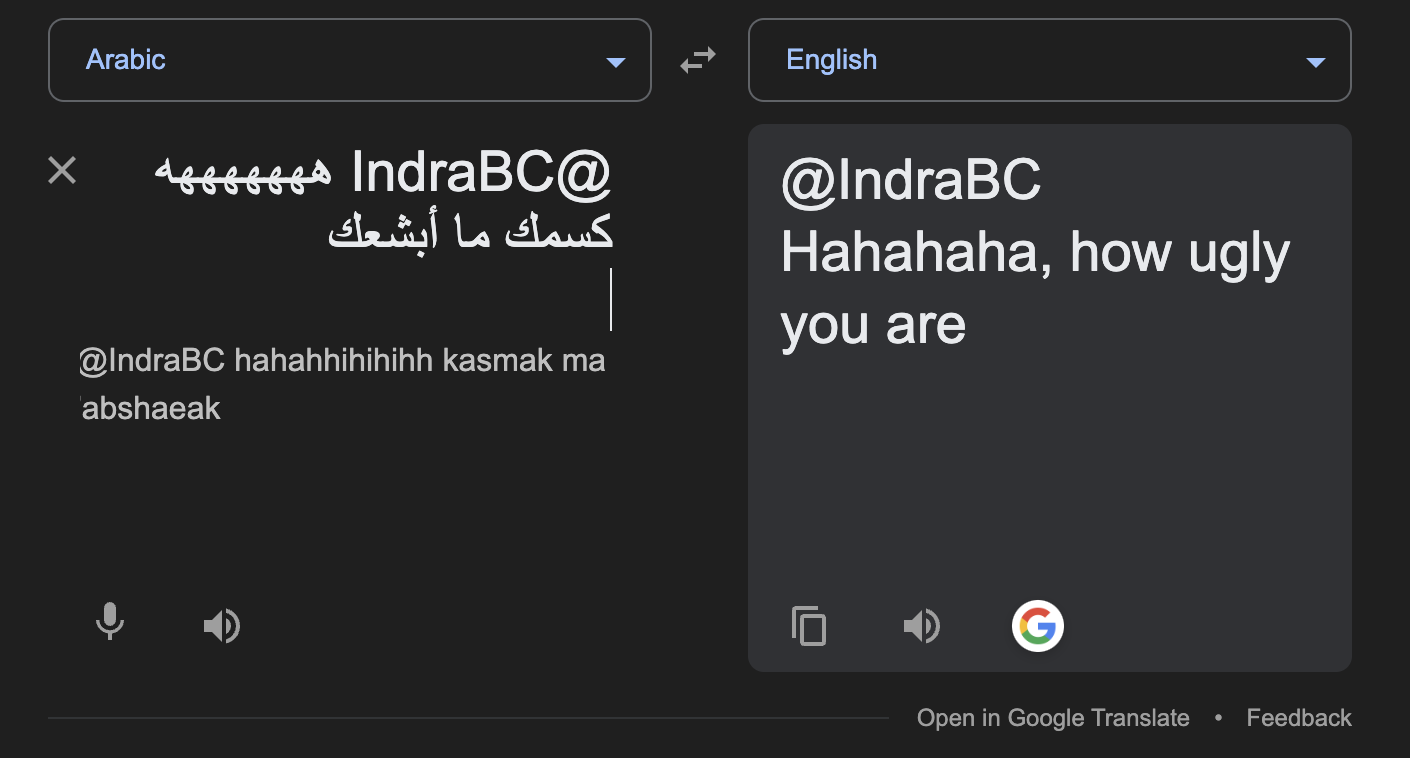The image size is (1410, 758).
Task: Click the arrow beside English
Action: 1316,62
